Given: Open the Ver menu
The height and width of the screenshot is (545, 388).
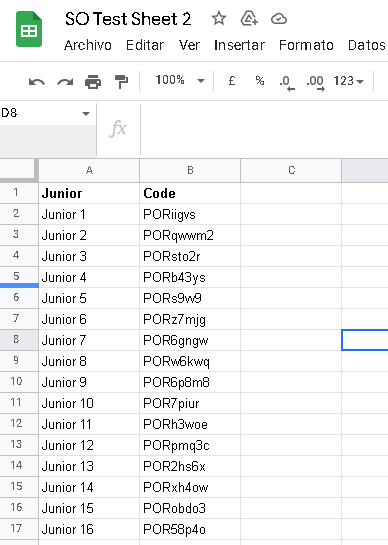Looking at the screenshot, I should click(x=189, y=45).
